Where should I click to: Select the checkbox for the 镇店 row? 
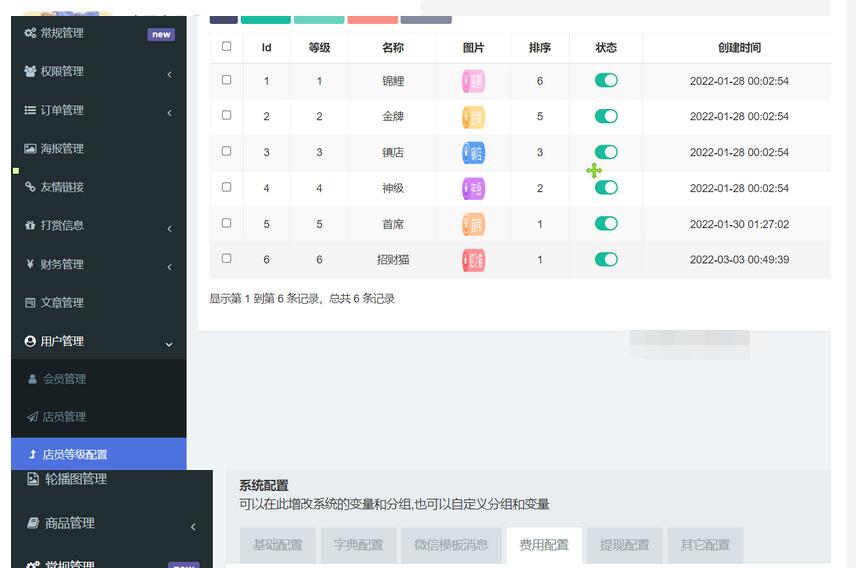[x=227, y=151]
